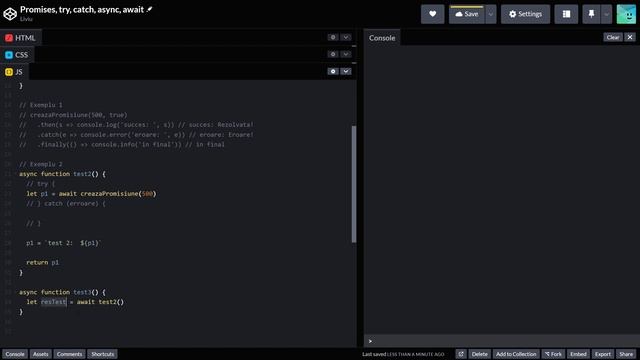
Task: Expand JS editor dropdown chevron
Action: point(346,71)
